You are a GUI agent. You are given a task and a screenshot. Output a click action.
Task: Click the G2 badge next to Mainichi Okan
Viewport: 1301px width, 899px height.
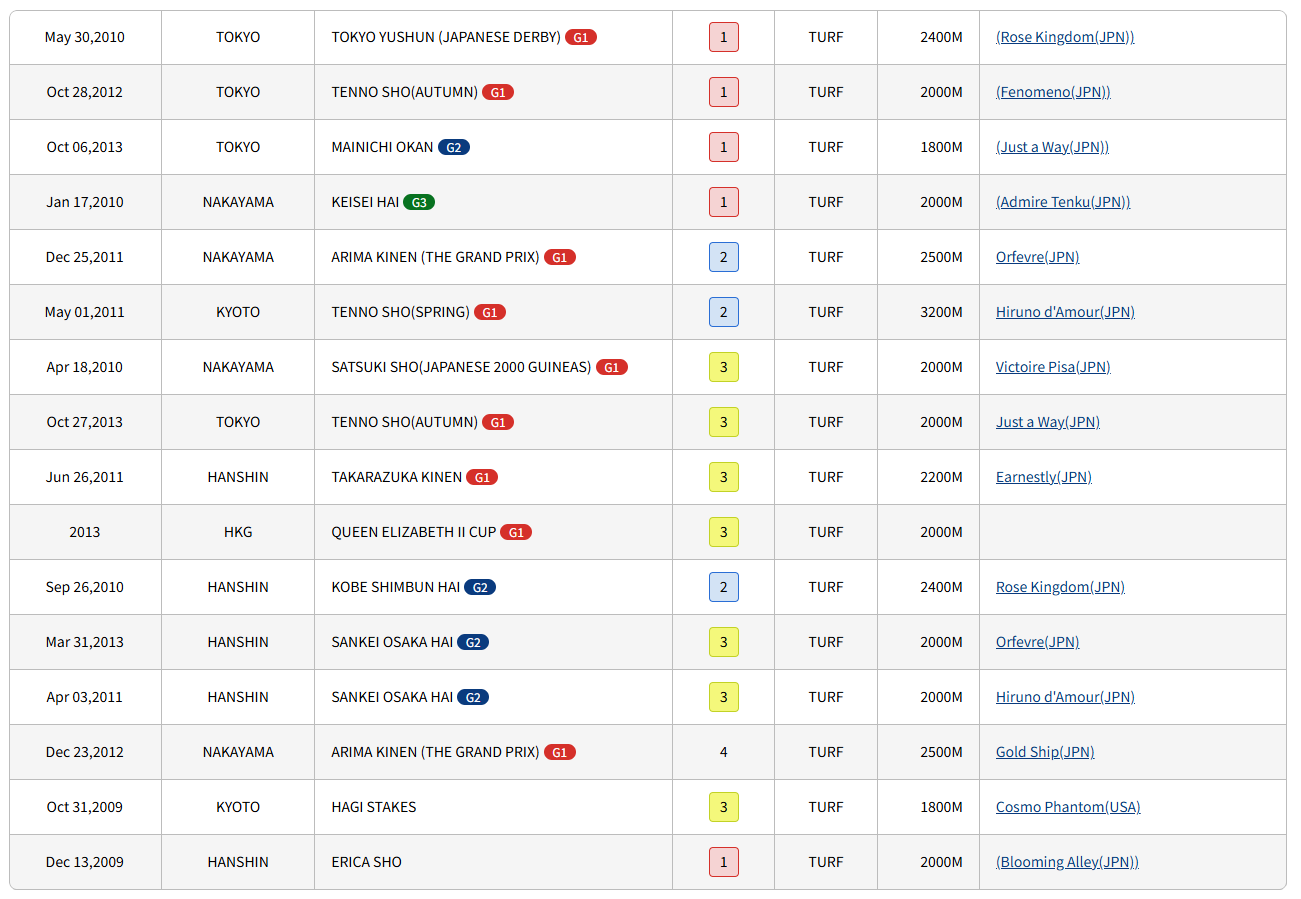454,147
